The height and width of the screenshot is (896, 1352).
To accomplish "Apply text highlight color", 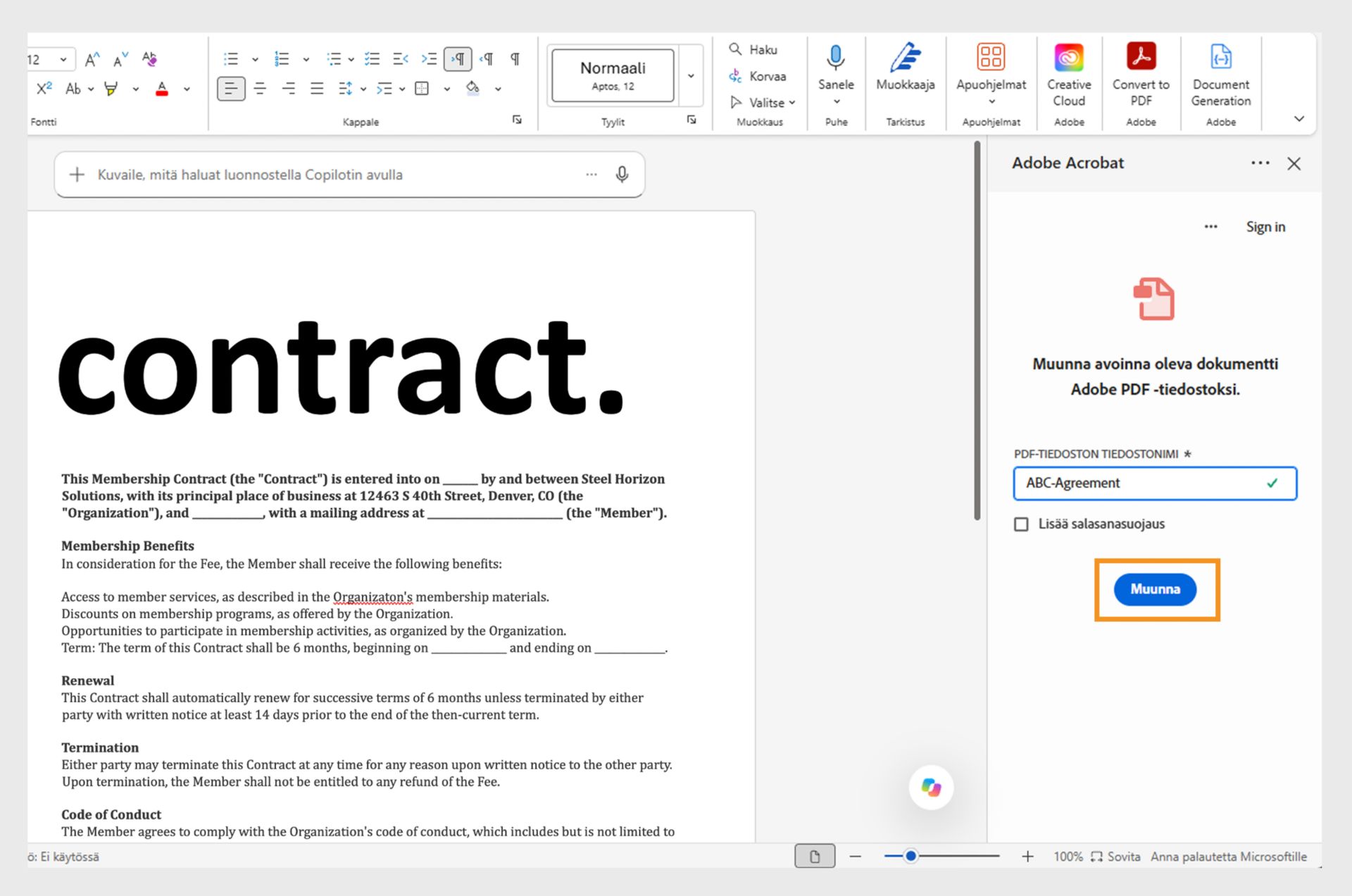I will click(x=111, y=89).
